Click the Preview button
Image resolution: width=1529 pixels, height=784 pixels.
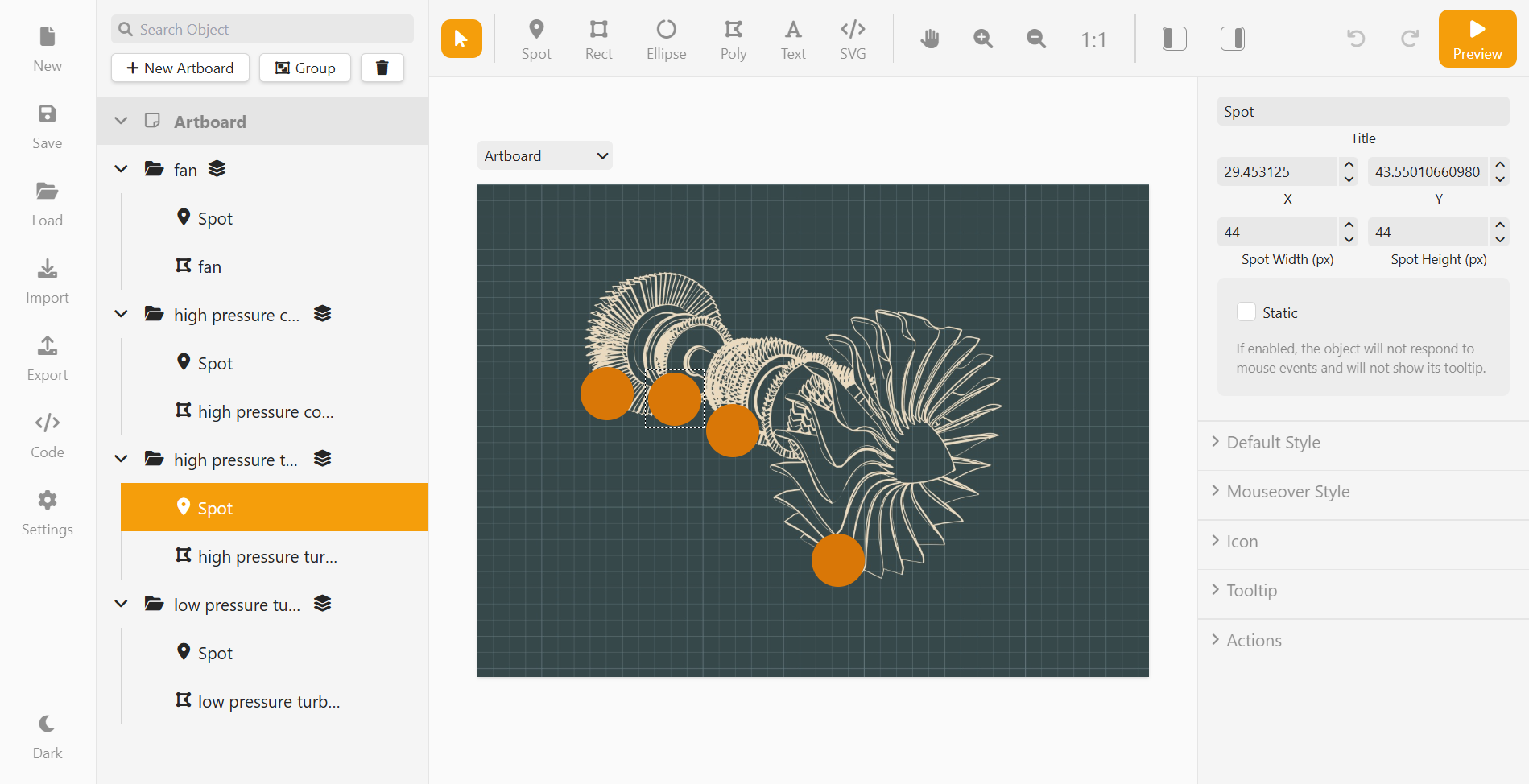(x=1477, y=39)
